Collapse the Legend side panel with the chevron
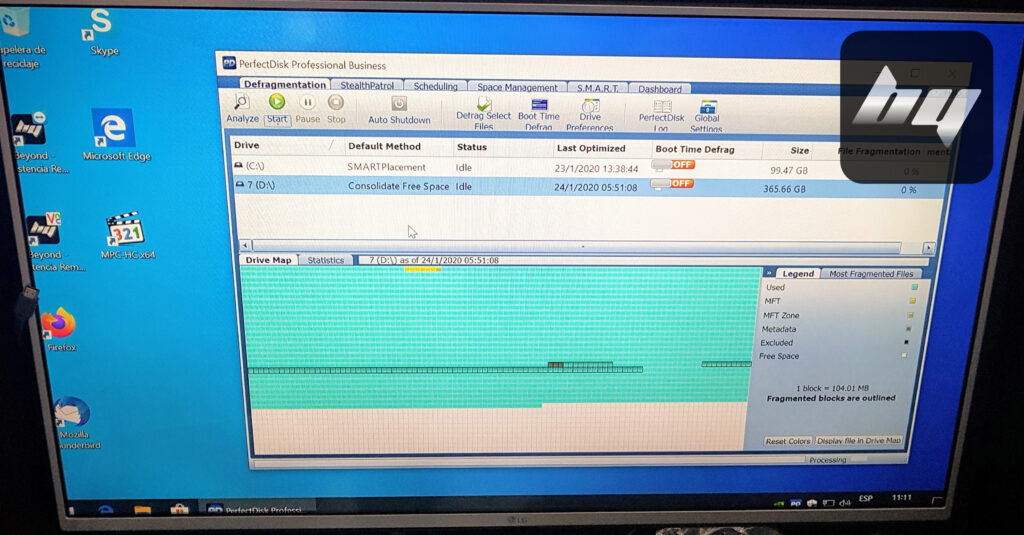 click(769, 272)
